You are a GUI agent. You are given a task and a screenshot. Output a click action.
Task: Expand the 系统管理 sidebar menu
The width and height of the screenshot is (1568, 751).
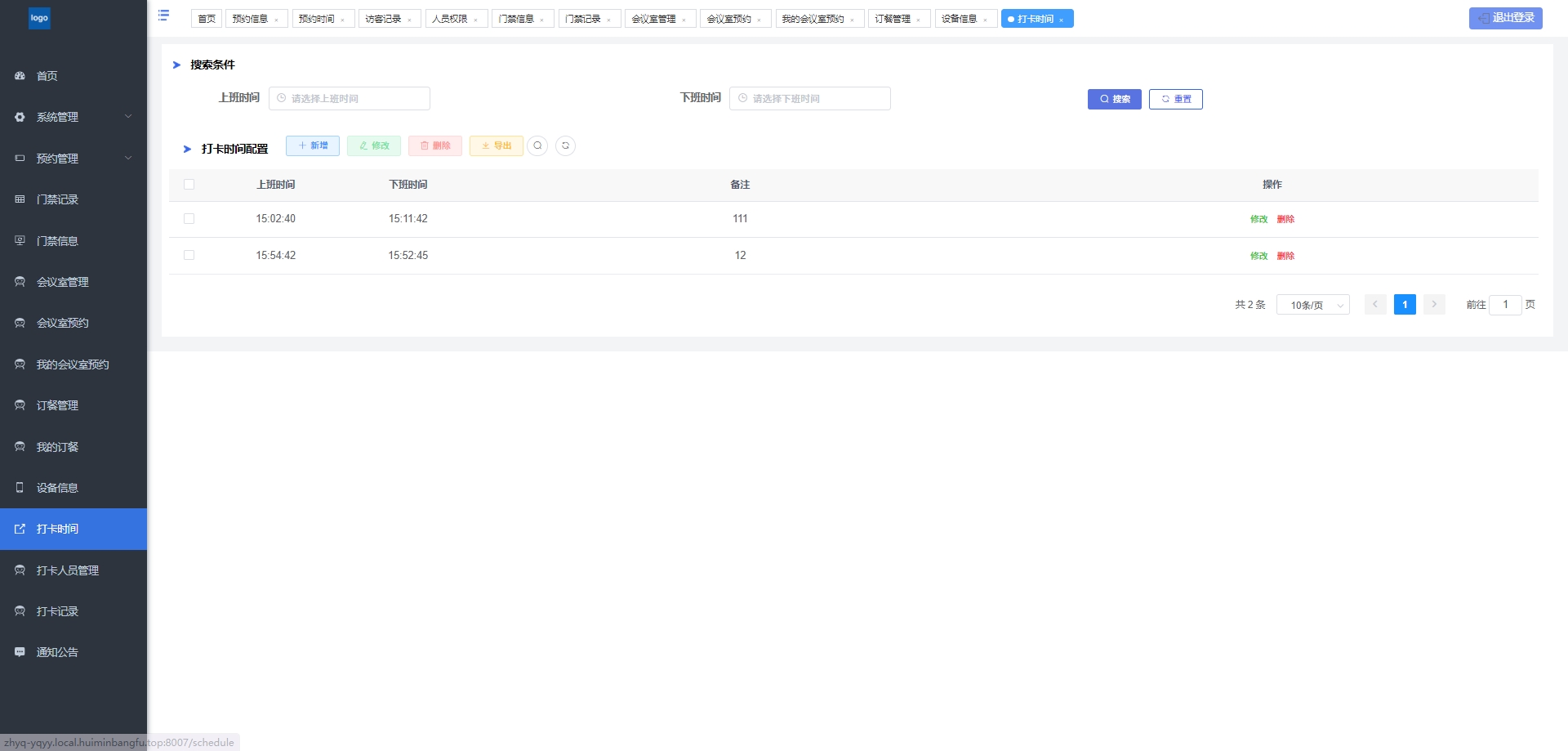pyautogui.click(x=73, y=117)
